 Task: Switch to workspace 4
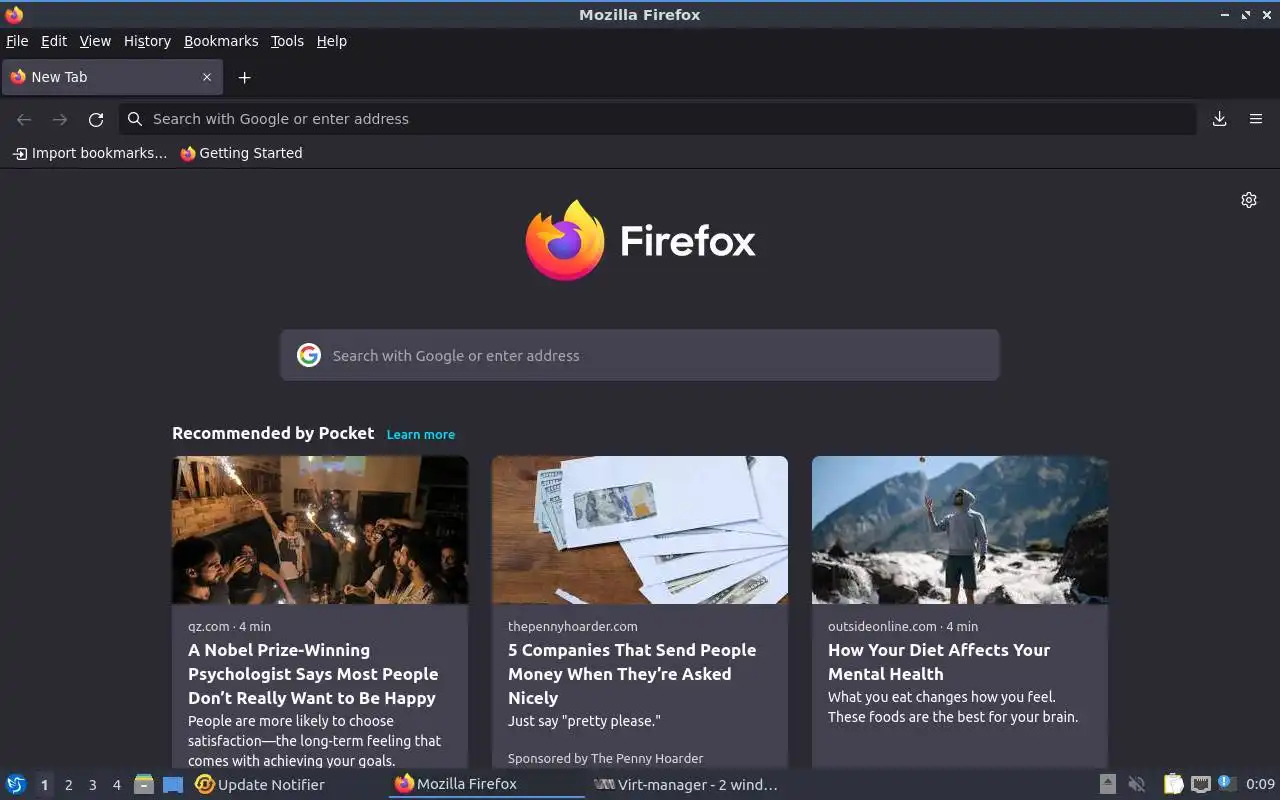[117, 785]
